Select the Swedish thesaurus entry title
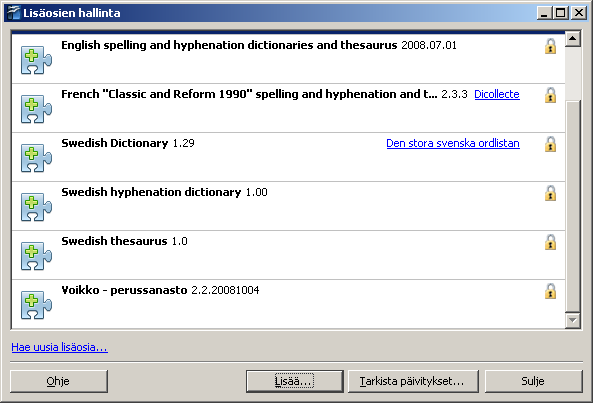 tap(114, 241)
